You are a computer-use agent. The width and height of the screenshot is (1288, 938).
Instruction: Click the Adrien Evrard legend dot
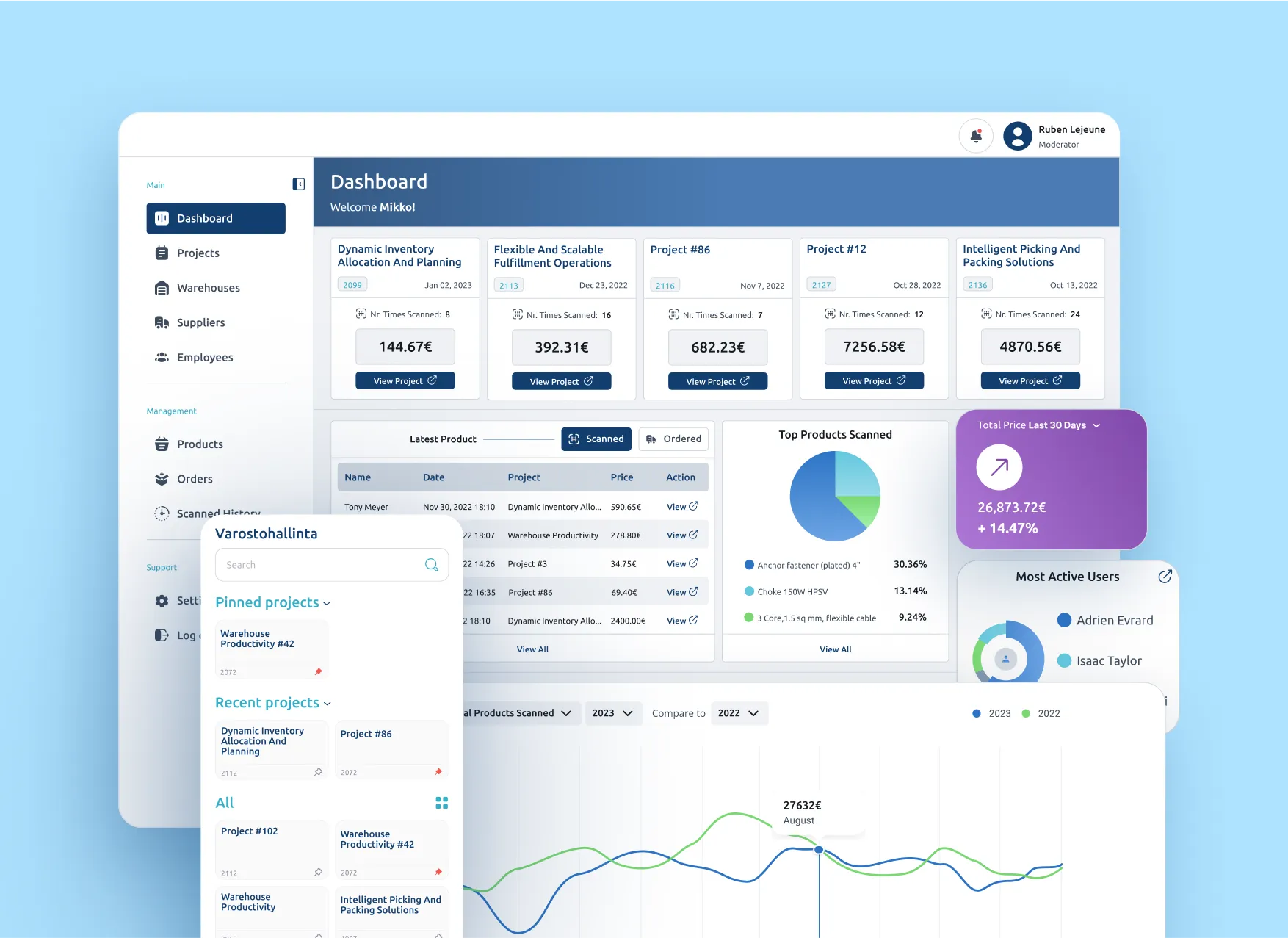click(x=1064, y=620)
